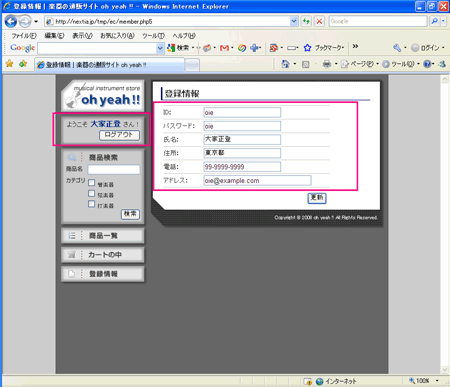Select the 登録情報 browser tab
Viewport: 450px width, 387px height.
pyautogui.click(x=110, y=65)
